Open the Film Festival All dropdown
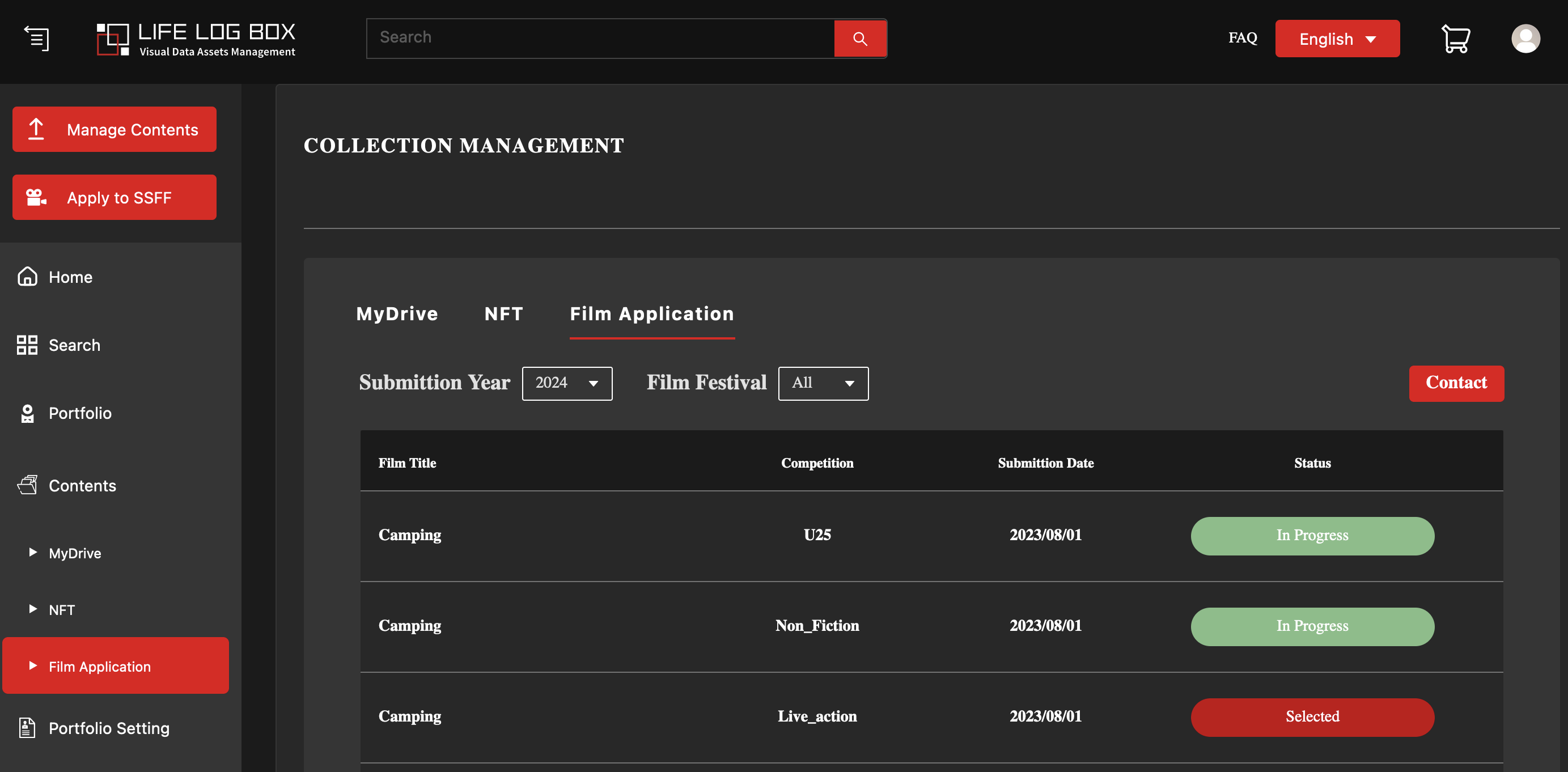Viewport: 1568px width, 772px height. tap(823, 383)
